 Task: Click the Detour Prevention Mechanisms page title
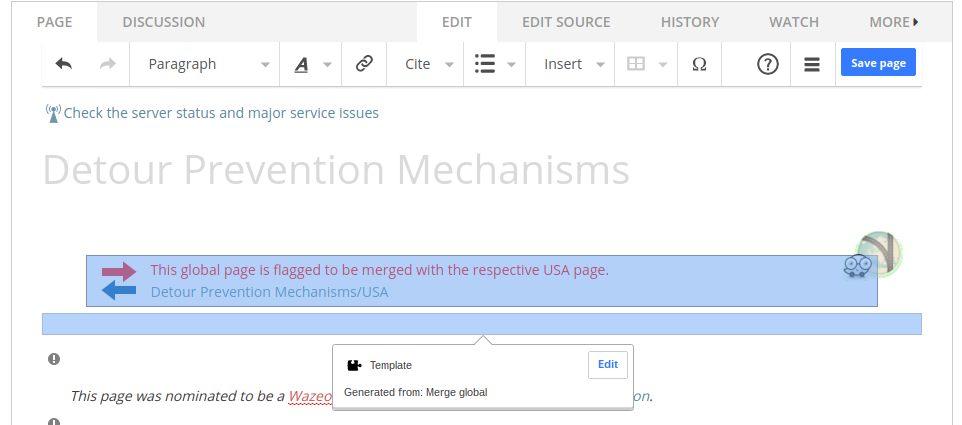(336, 170)
